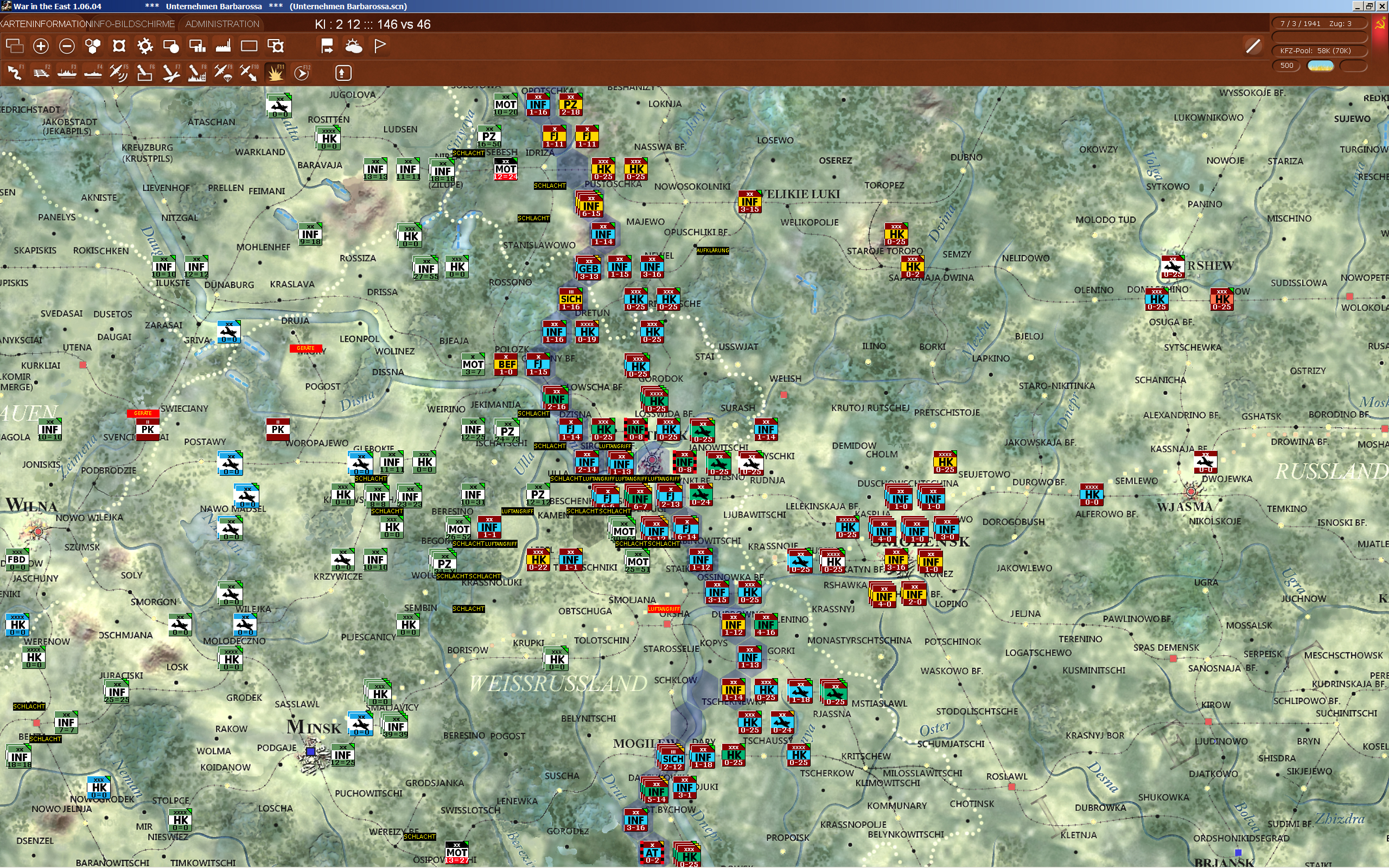Select the F3 naval transport mode
This screenshot has height=868, width=1389.
(67, 73)
